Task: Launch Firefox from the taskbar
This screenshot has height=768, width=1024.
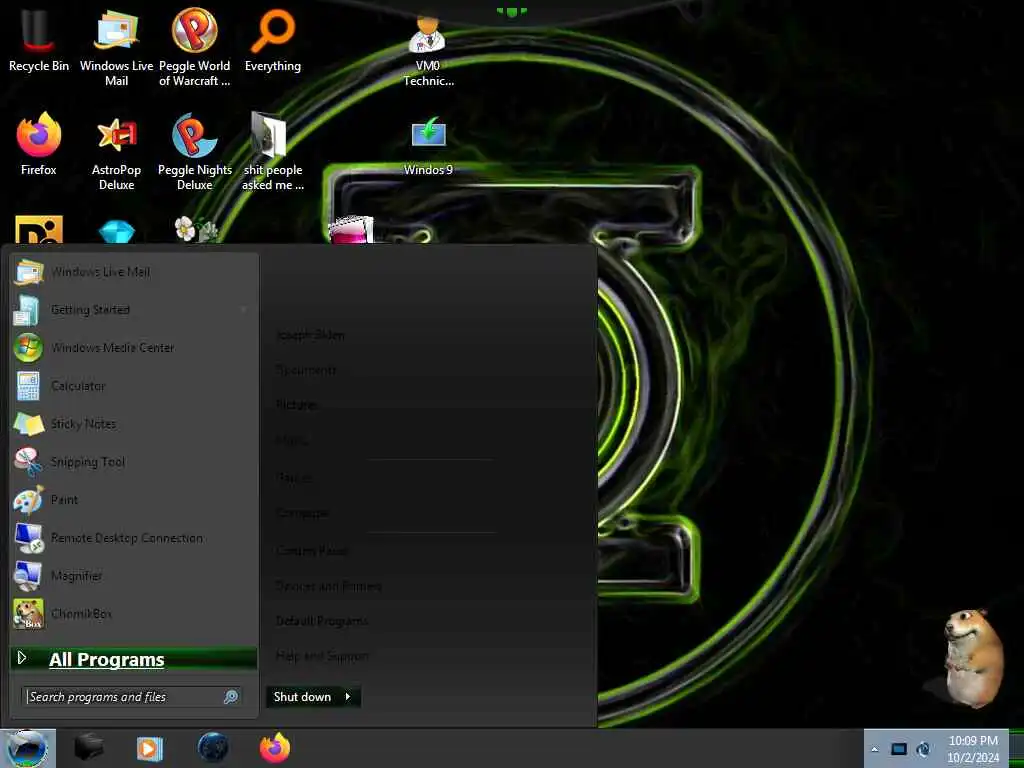Action: click(x=275, y=748)
